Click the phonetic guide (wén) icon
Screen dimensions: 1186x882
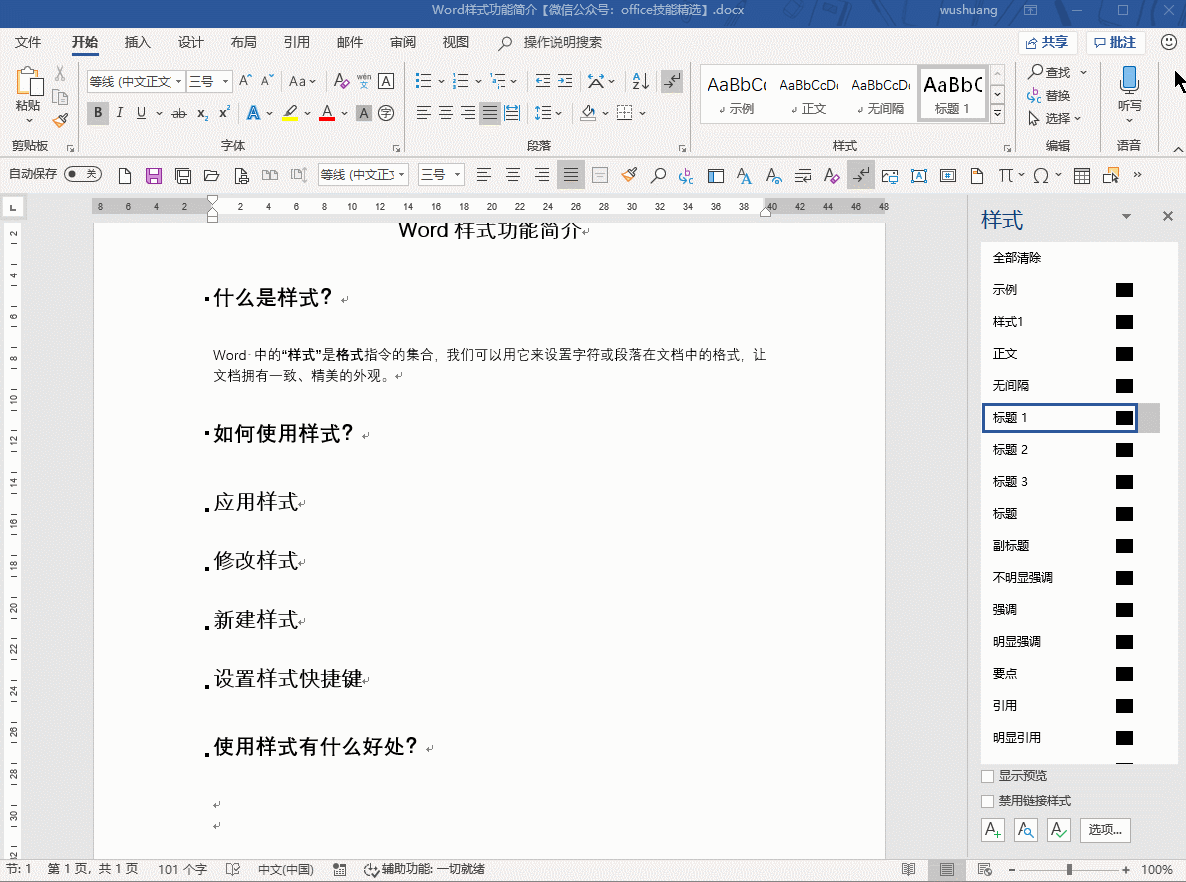tap(364, 81)
